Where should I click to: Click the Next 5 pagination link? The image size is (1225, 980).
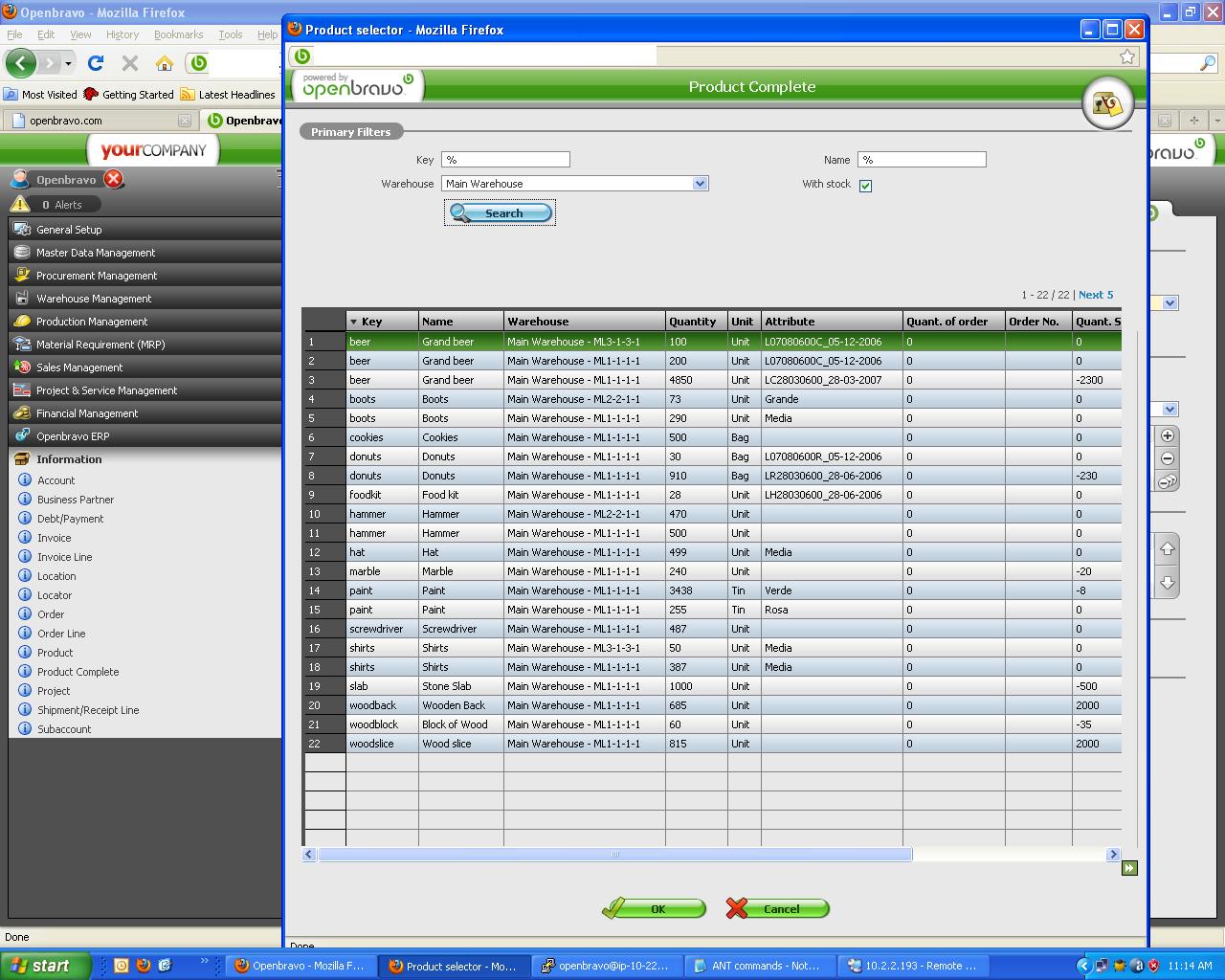1096,295
